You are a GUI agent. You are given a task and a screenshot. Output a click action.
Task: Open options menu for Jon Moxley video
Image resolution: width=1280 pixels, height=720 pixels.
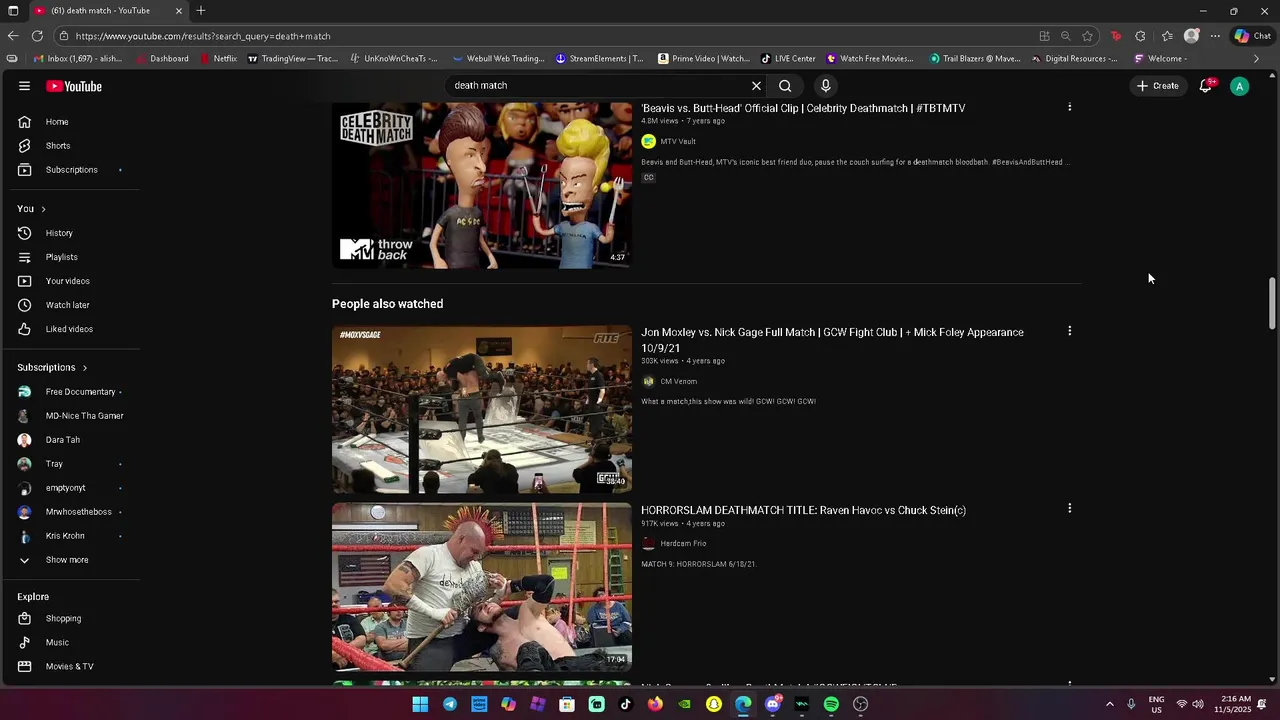[1069, 331]
